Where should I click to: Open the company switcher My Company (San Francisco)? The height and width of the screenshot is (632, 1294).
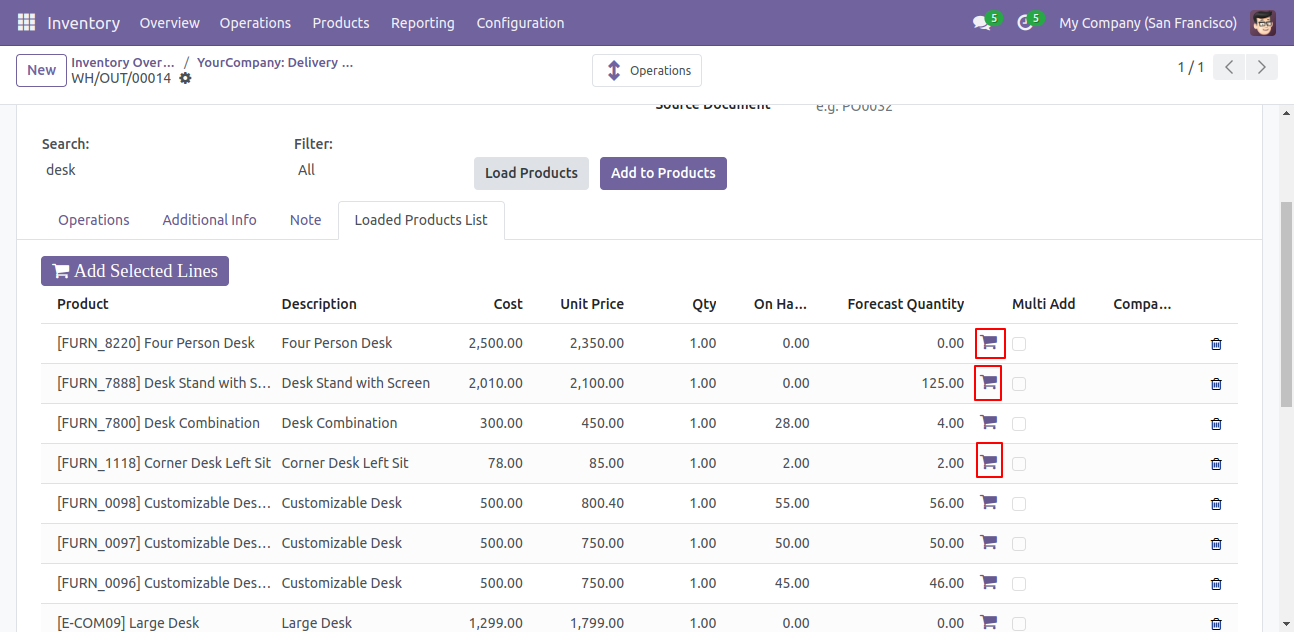[1148, 22]
